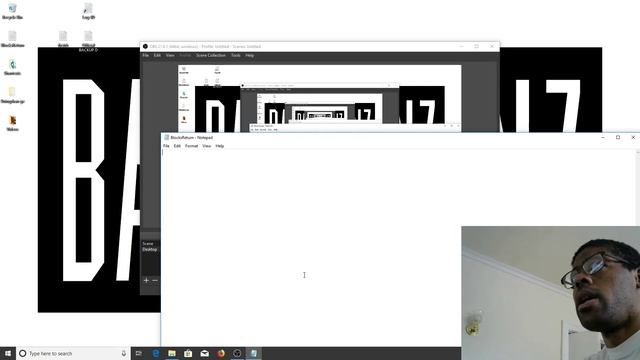Open Notepad Edit menu

[x=177, y=146]
